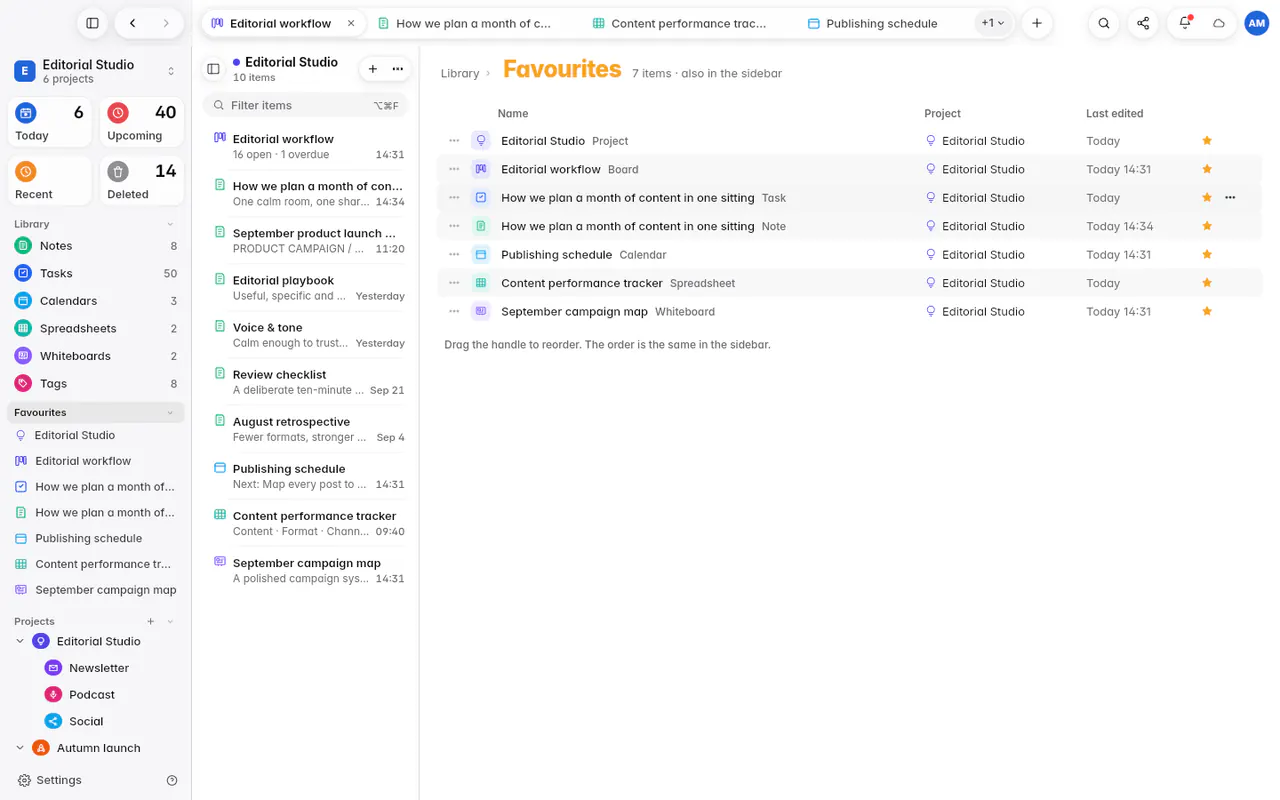Unstar the Note row's favourite star
The width and height of the screenshot is (1280, 800).
coord(1207,226)
